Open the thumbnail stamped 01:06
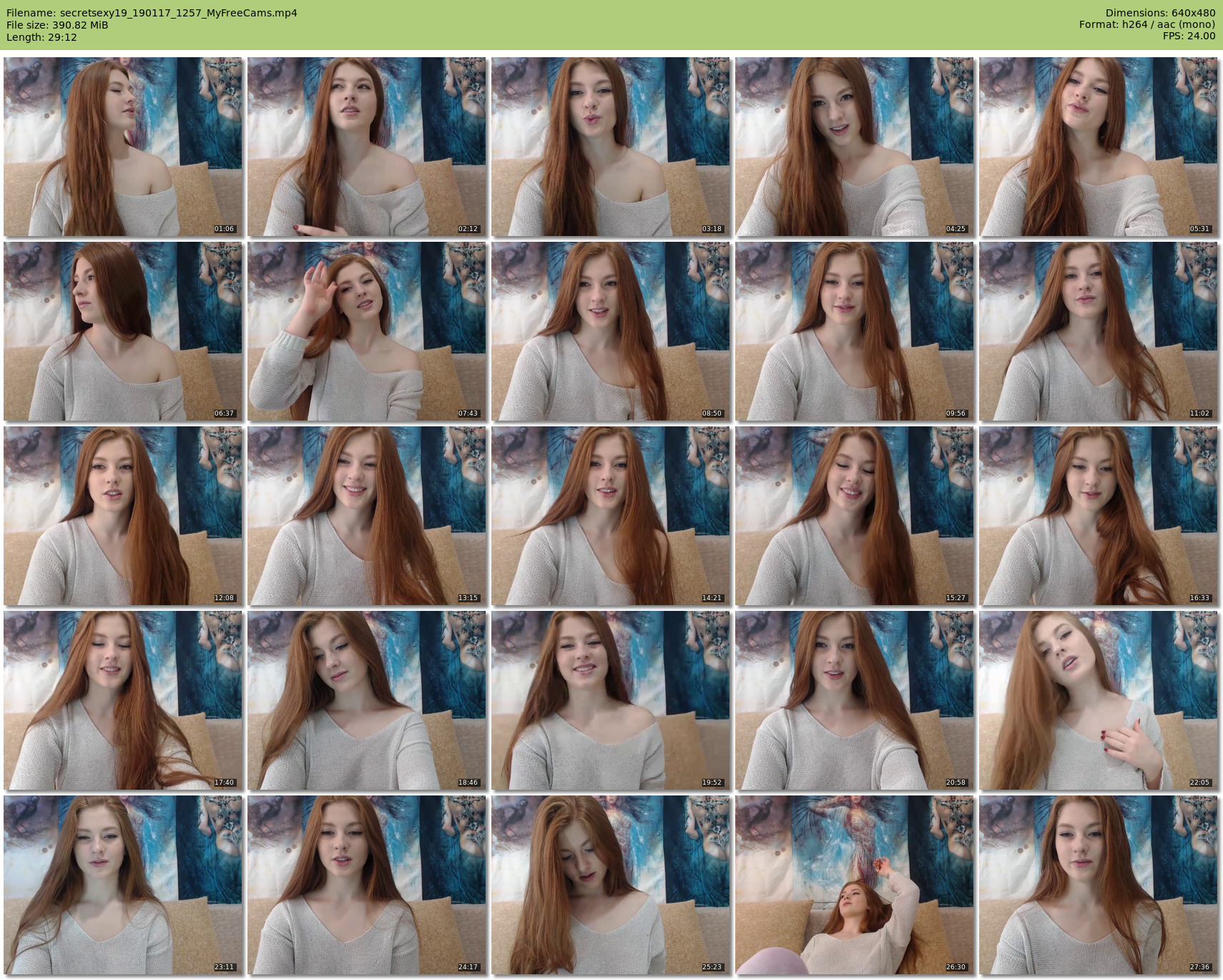Screen dimensions: 1223x980 [x=123, y=147]
